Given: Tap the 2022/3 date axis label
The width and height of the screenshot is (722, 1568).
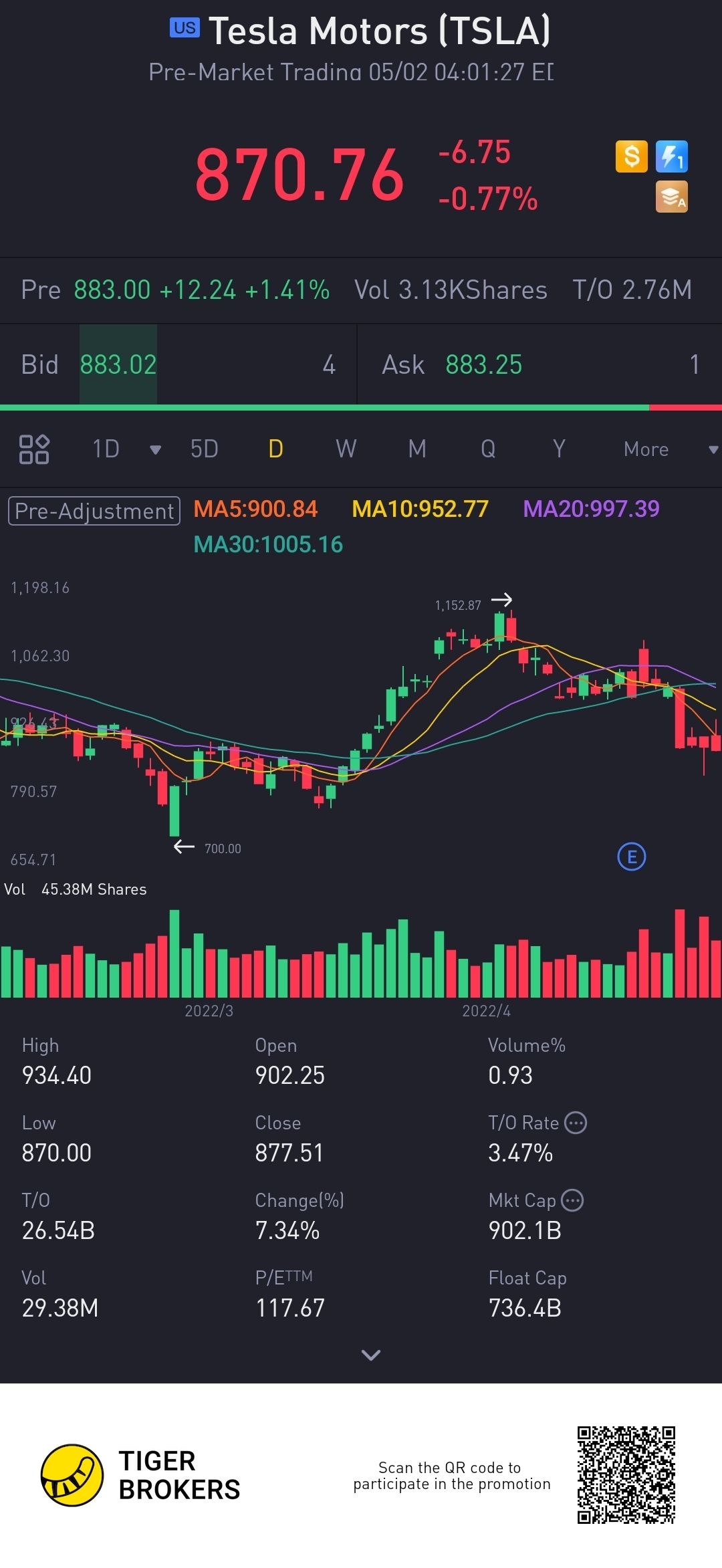Looking at the screenshot, I should click(209, 1010).
